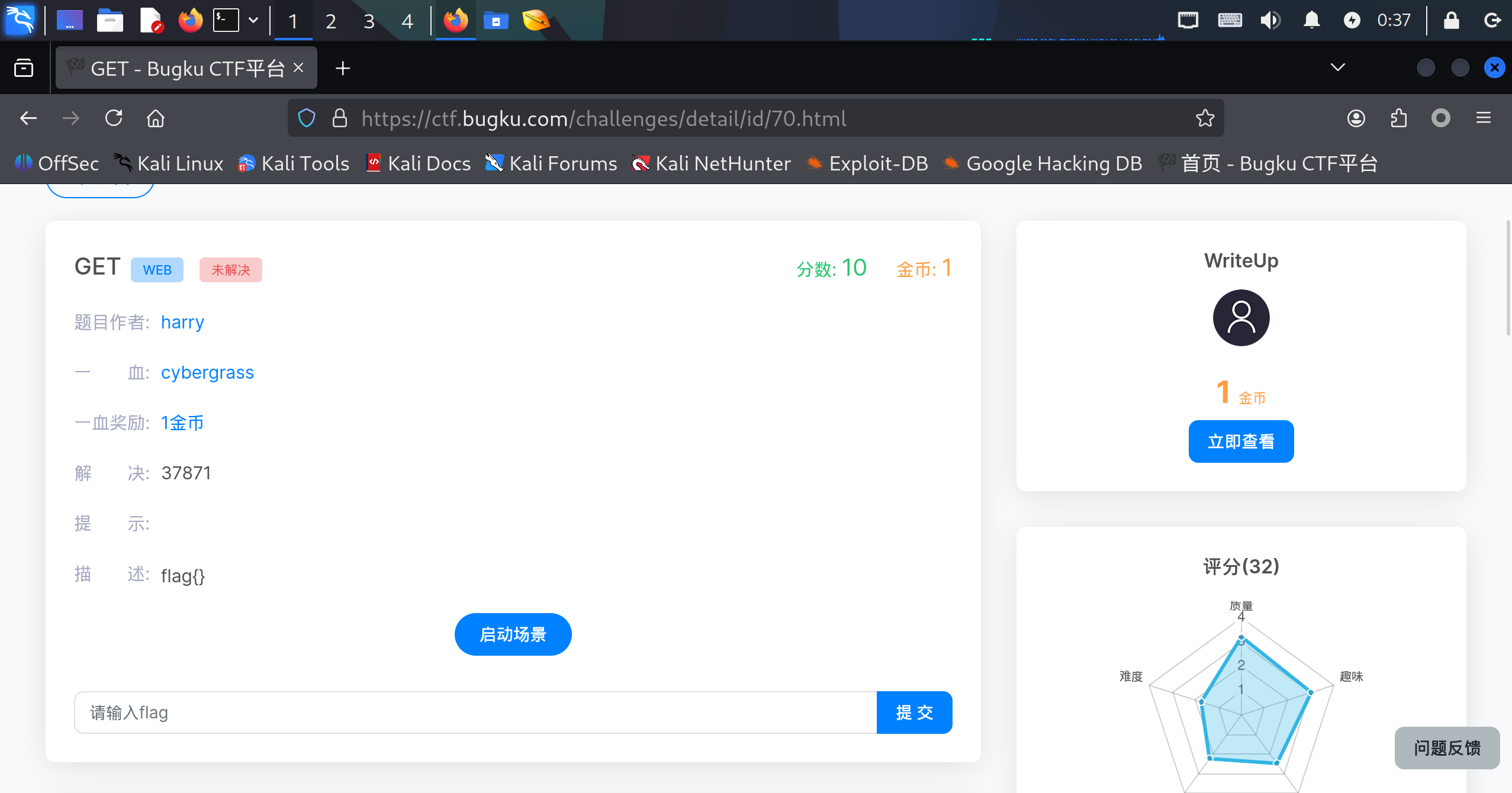Screen dimensions: 1512x793
Task: Open the Exploit-DB bookmark
Action: pyautogui.click(x=867, y=163)
